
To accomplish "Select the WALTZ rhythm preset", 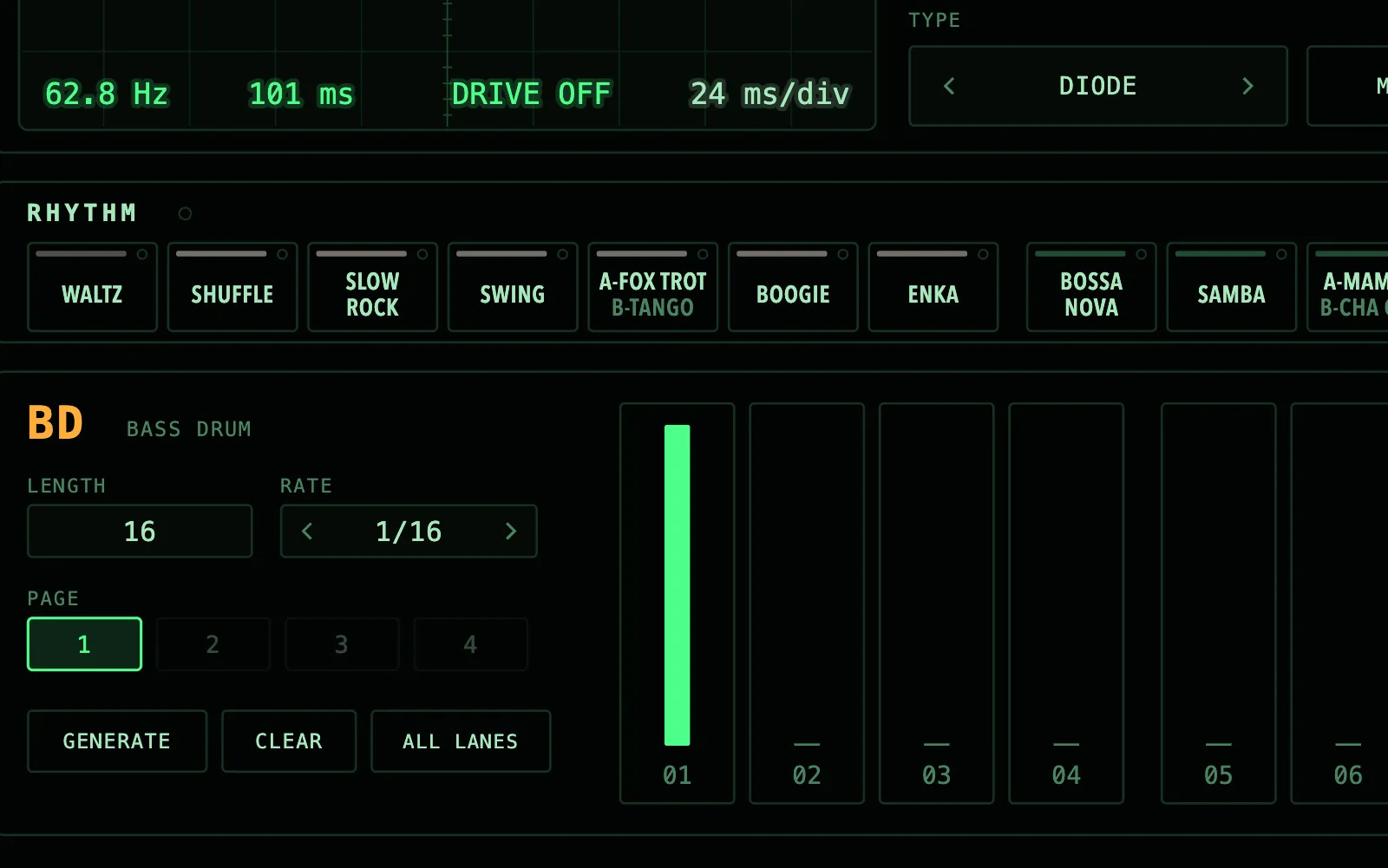I will 92,287.
